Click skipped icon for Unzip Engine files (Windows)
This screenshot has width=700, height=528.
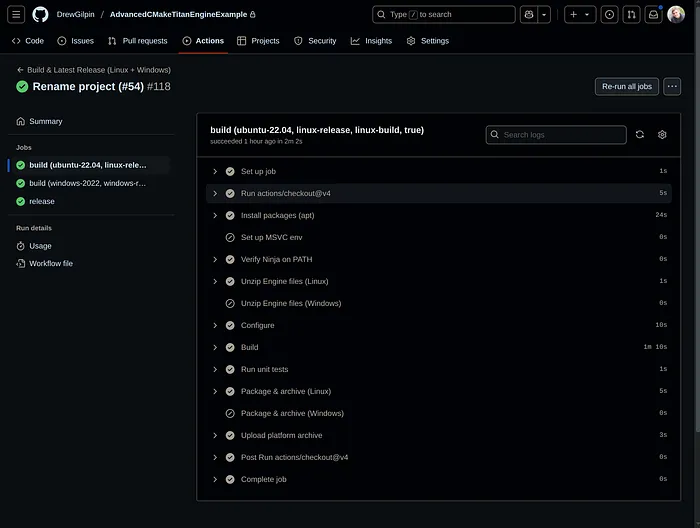pyautogui.click(x=230, y=303)
